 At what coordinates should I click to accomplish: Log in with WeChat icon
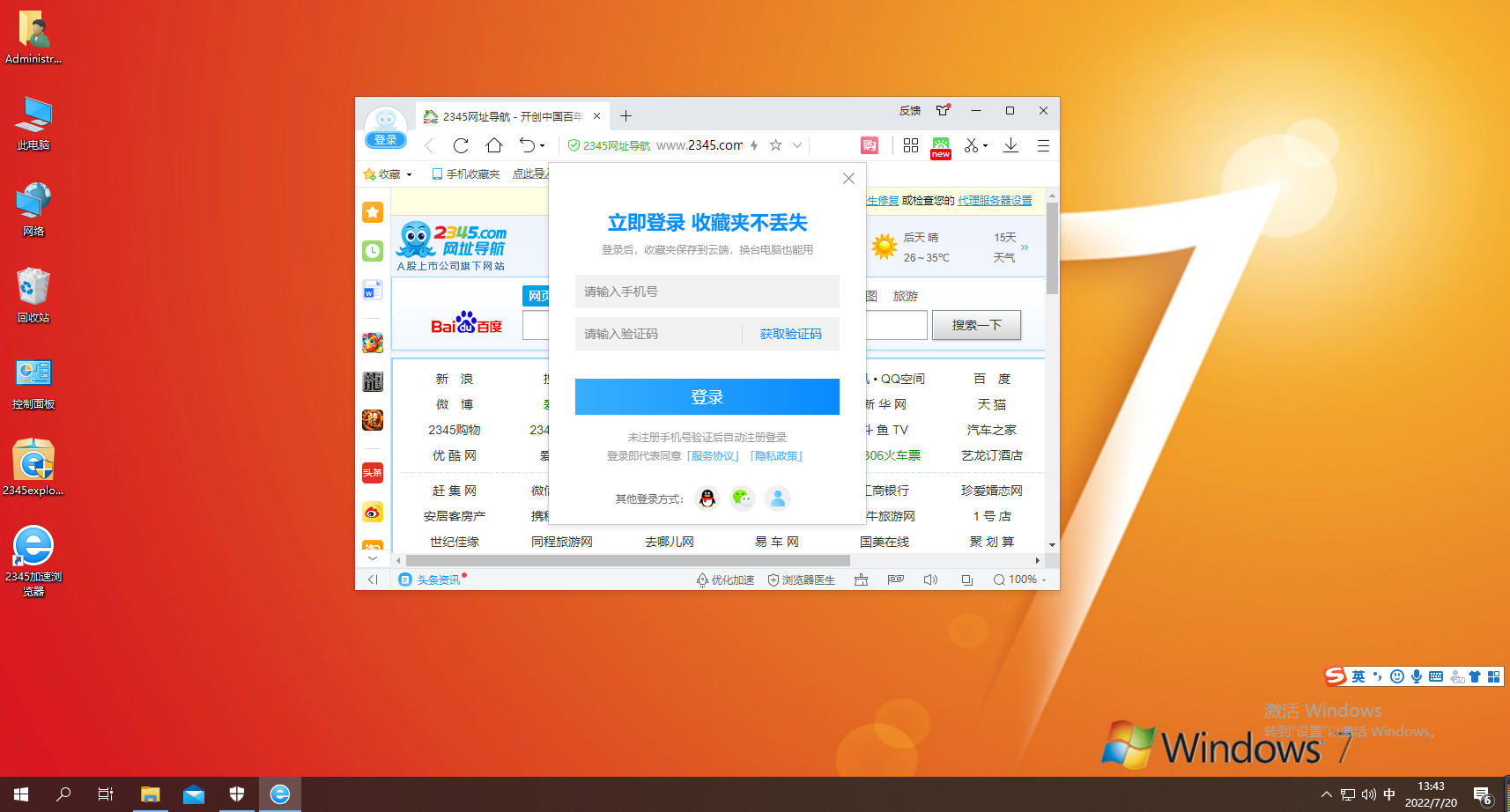[743, 498]
